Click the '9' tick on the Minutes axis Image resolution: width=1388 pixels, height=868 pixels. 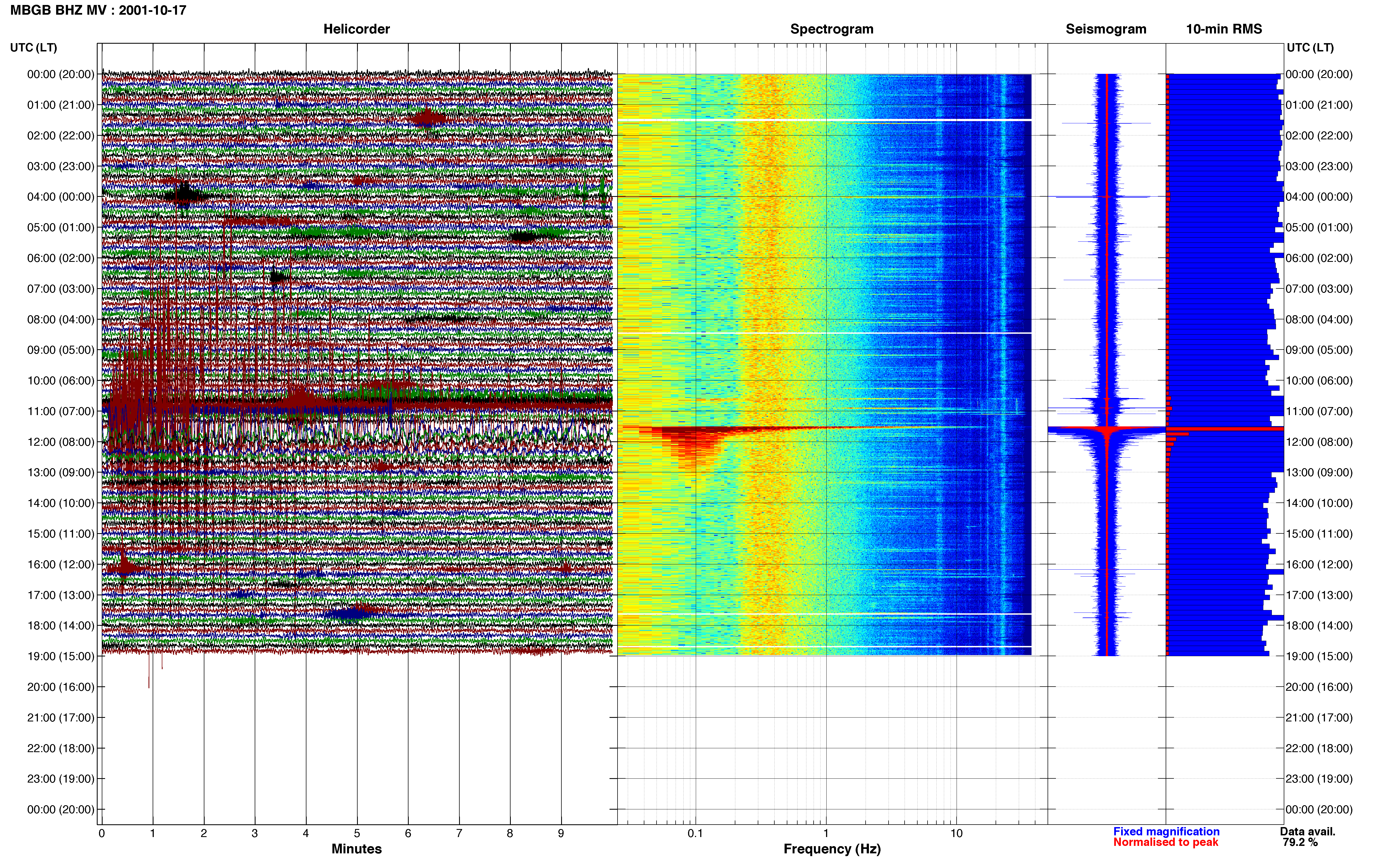pos(561,833)
